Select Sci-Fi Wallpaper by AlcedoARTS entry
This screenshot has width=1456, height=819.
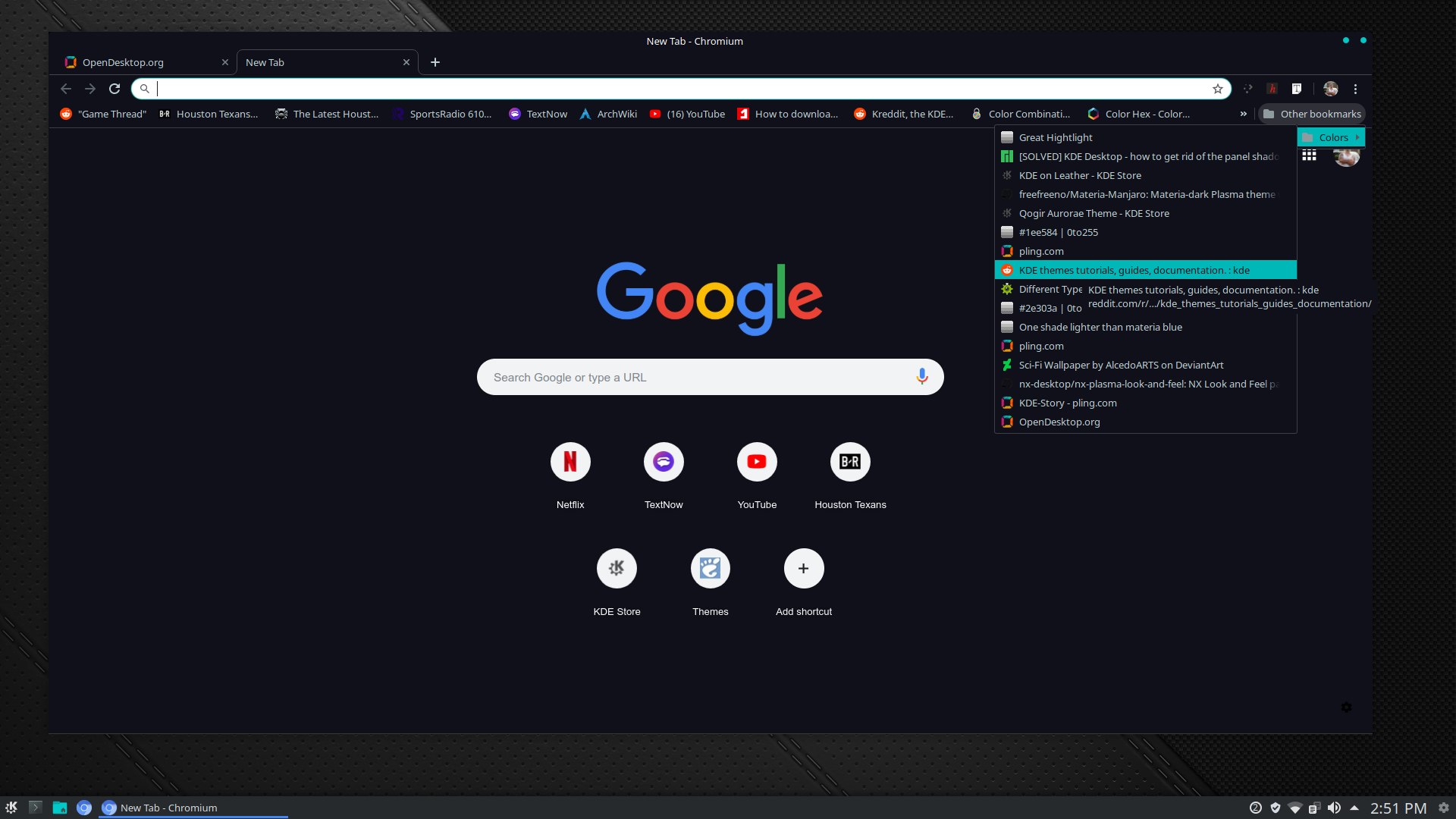pyautogui.click(x=1145, y=365)
